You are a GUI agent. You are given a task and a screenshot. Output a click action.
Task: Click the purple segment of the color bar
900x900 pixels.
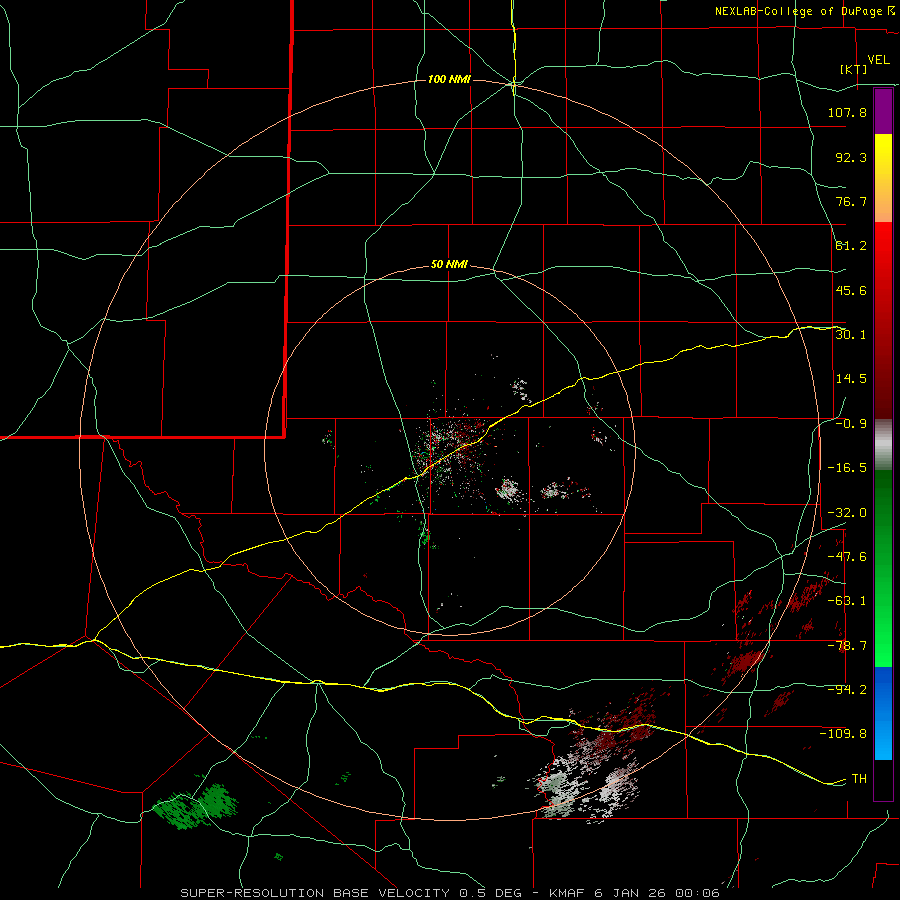(x=883, y=111)
